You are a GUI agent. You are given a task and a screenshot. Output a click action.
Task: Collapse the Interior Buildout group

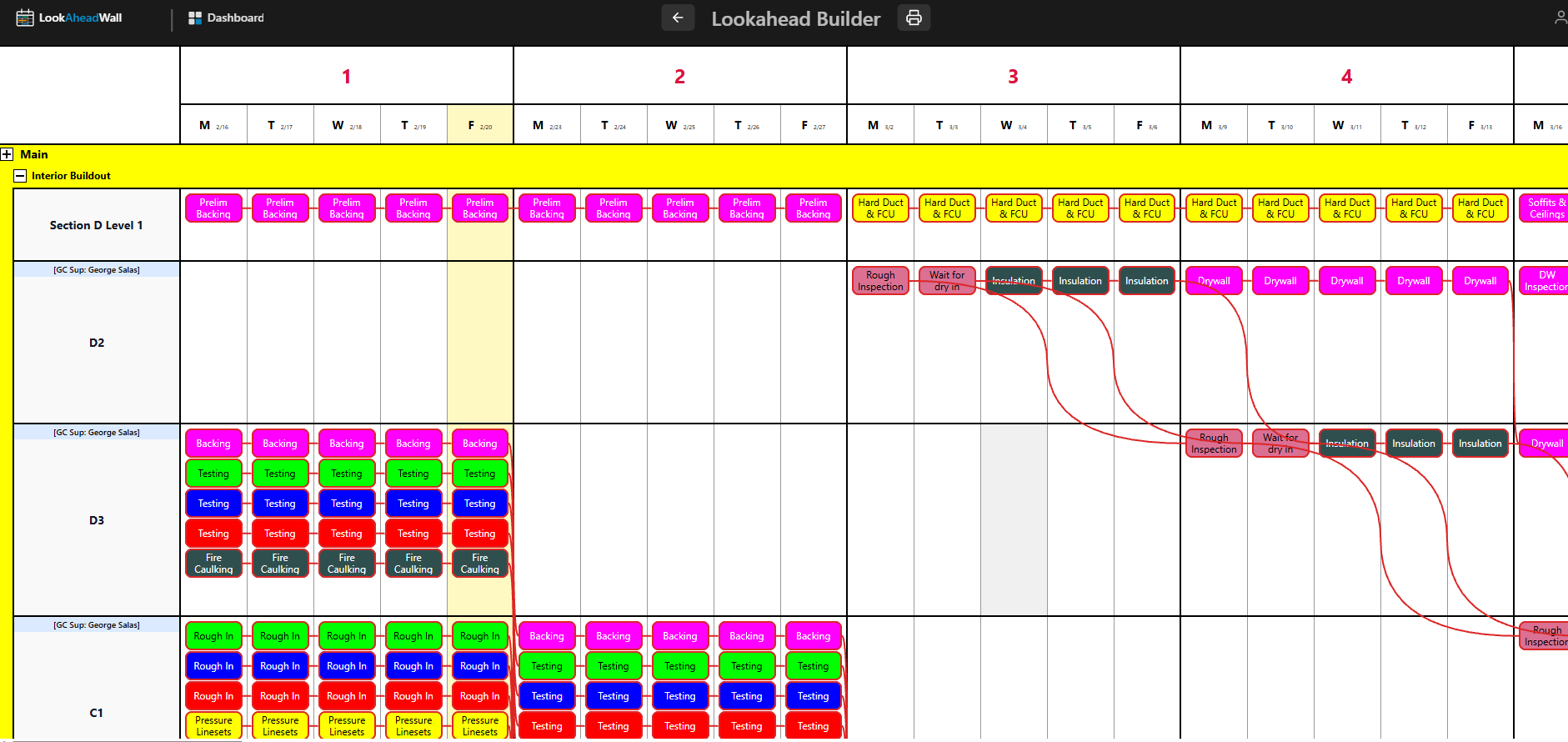click(x=20, y=176)
